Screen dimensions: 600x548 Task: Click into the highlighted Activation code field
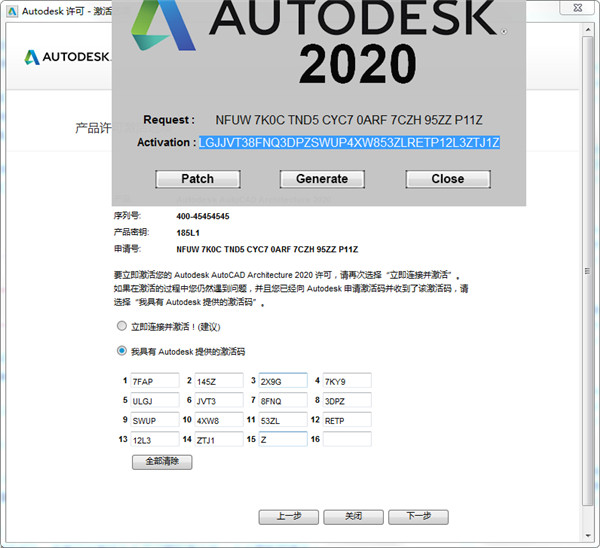(349, 142)
